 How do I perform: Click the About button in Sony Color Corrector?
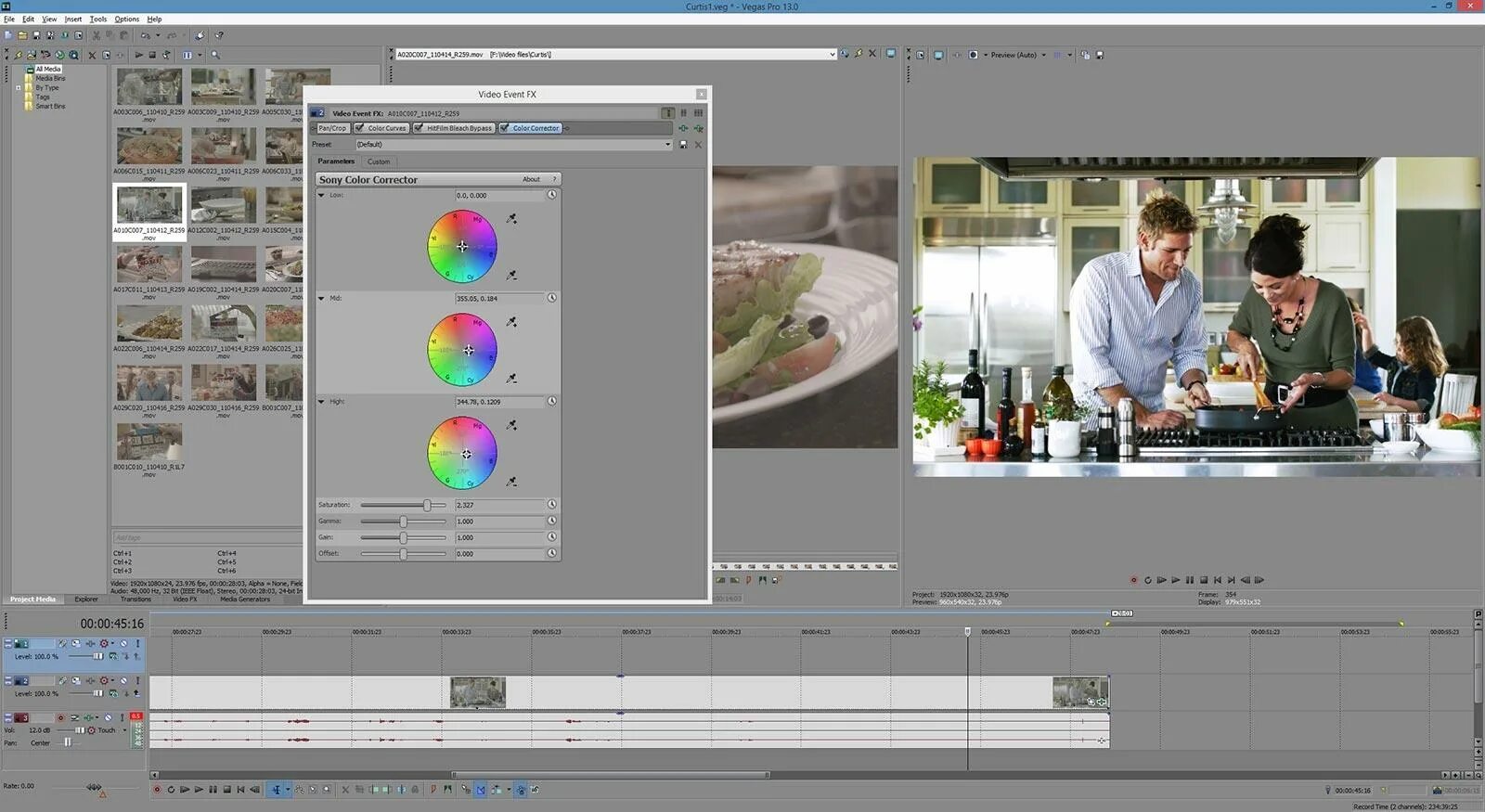click(531, 179)
